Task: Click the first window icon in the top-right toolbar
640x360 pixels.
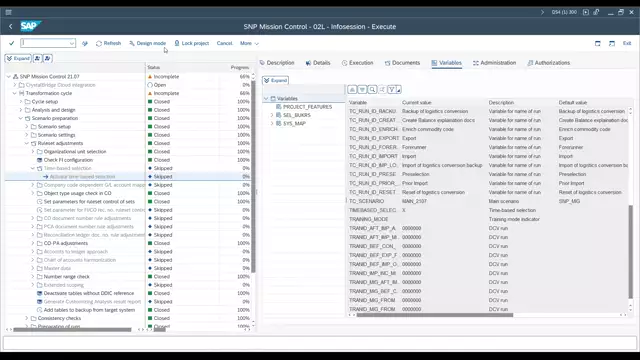Action: (x=598, y=43)
